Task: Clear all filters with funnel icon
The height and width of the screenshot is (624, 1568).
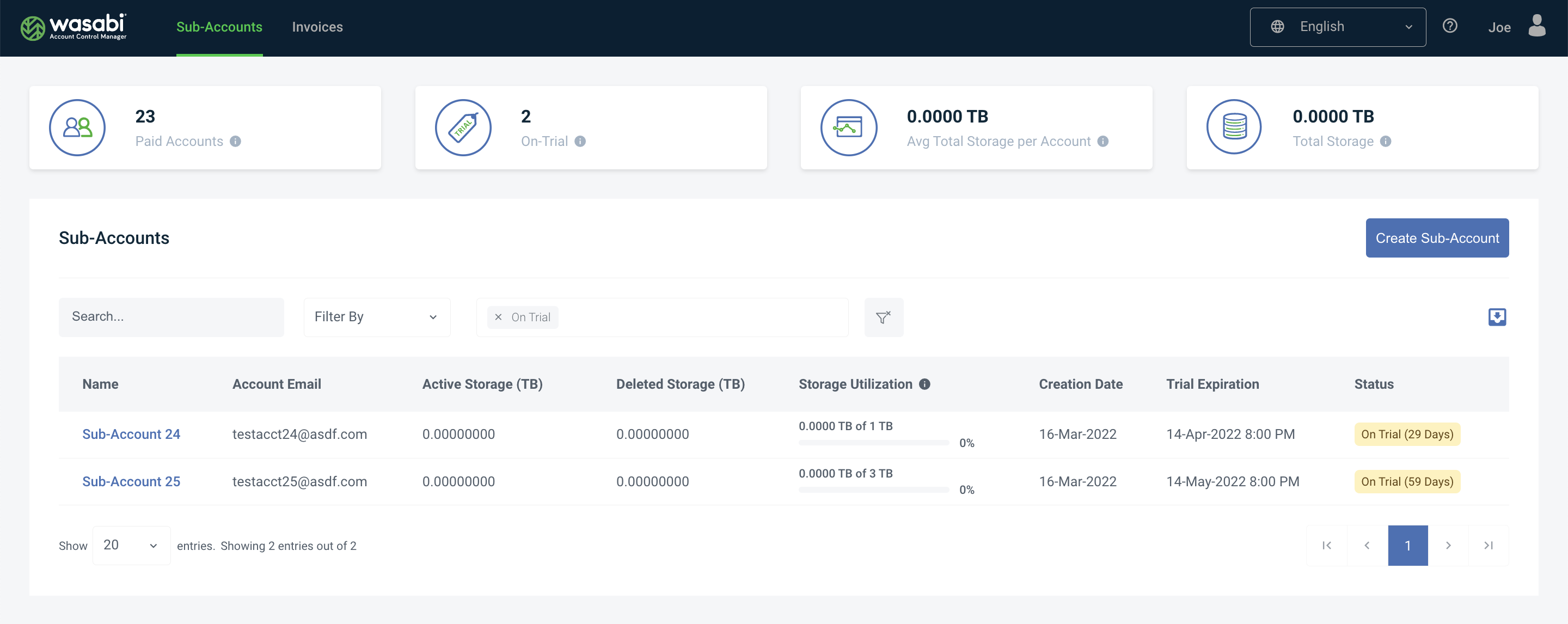Action: [884, 317]
